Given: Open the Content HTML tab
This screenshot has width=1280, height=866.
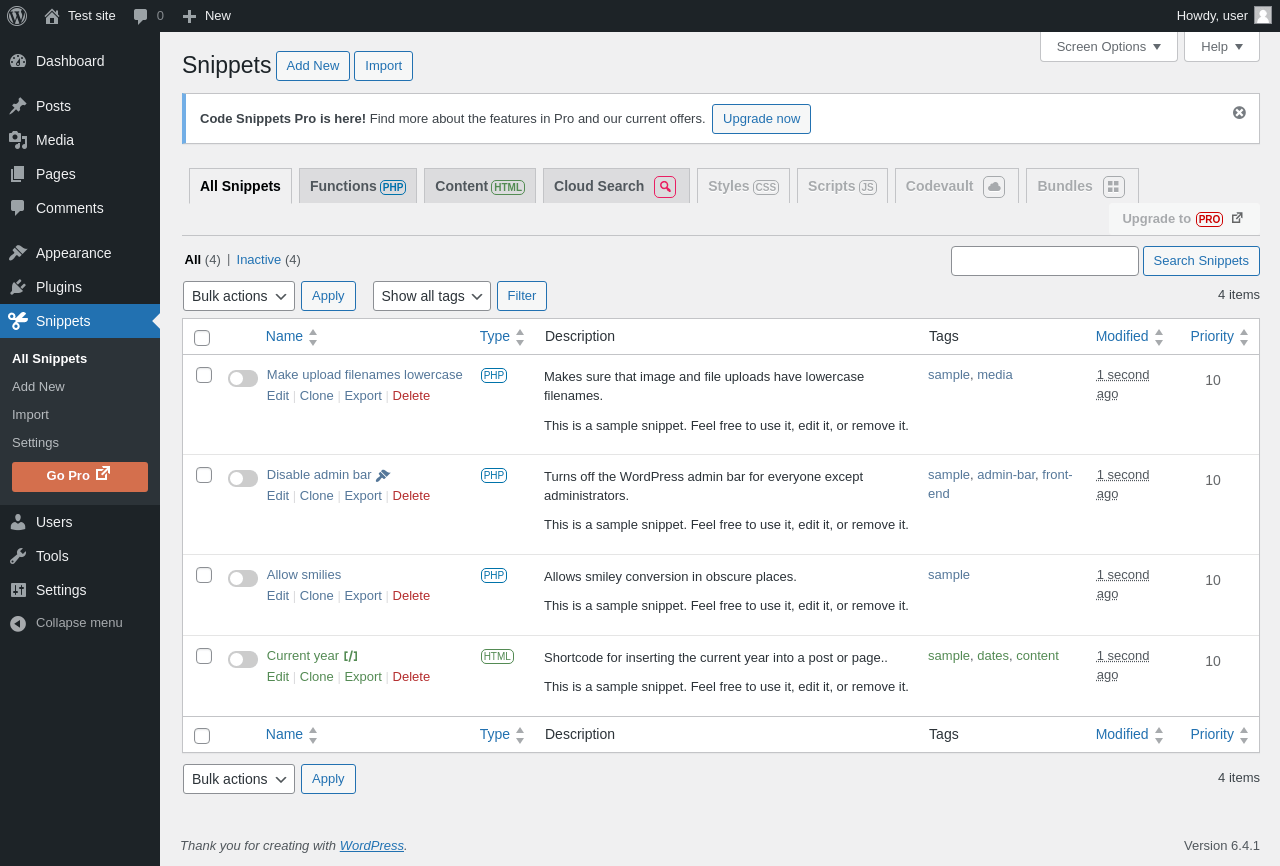Looking at the screenshot, I should point(479,186).
